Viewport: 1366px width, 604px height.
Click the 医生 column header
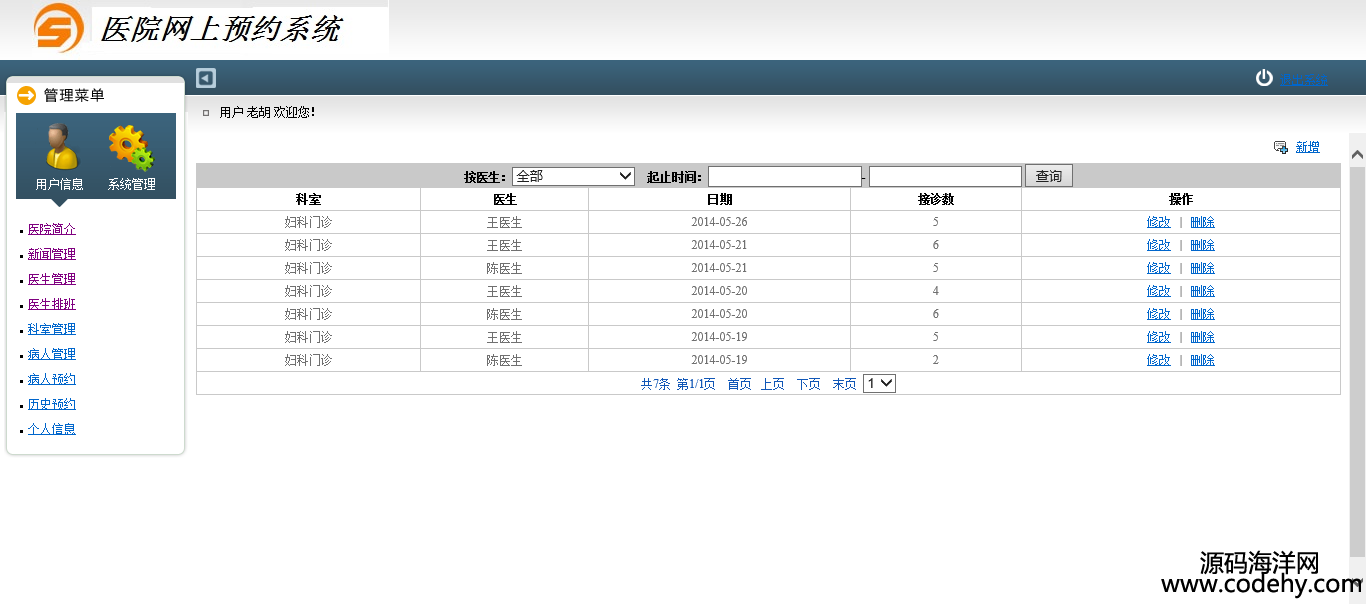point(504,199)
